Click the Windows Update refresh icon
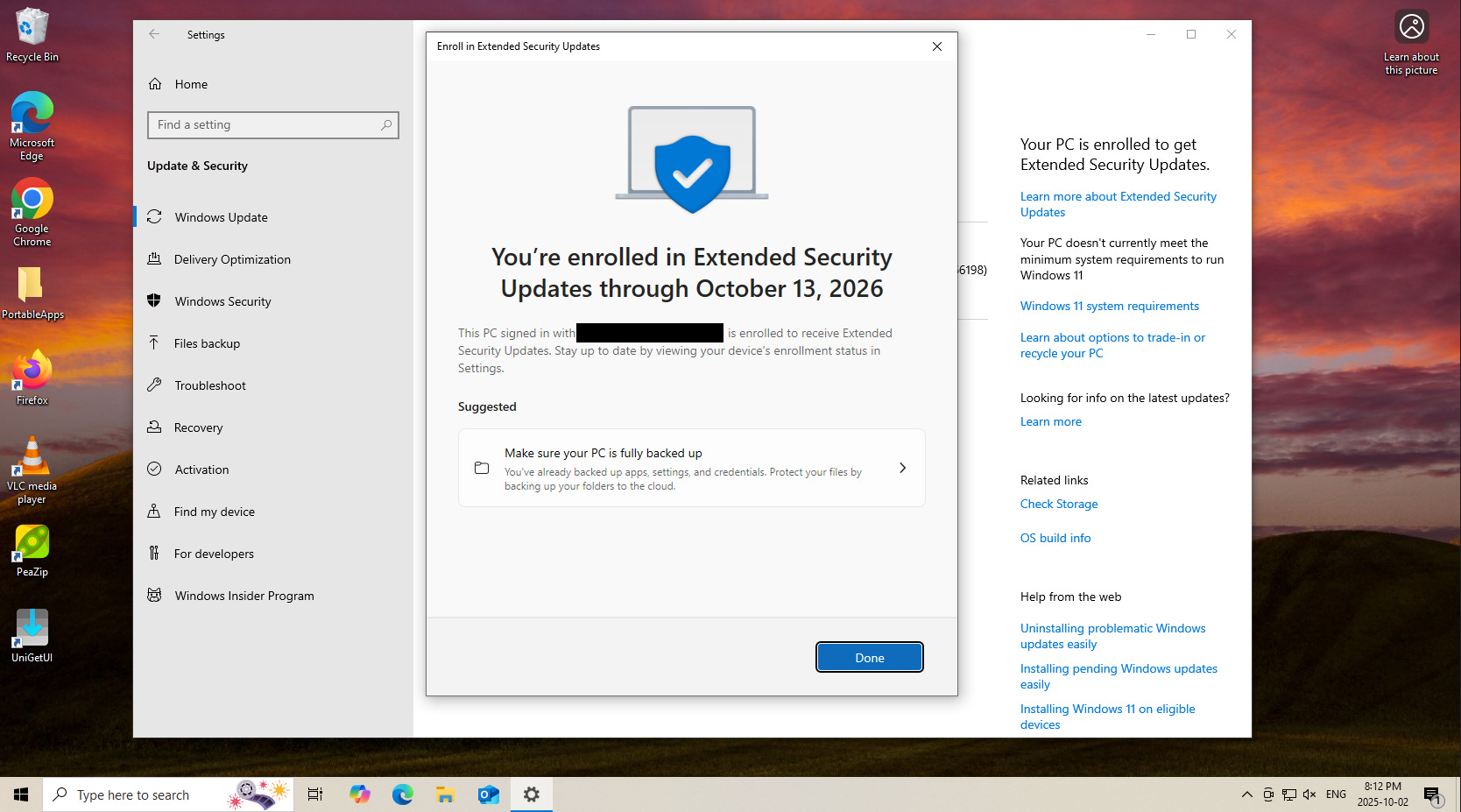 click(154, 216)
